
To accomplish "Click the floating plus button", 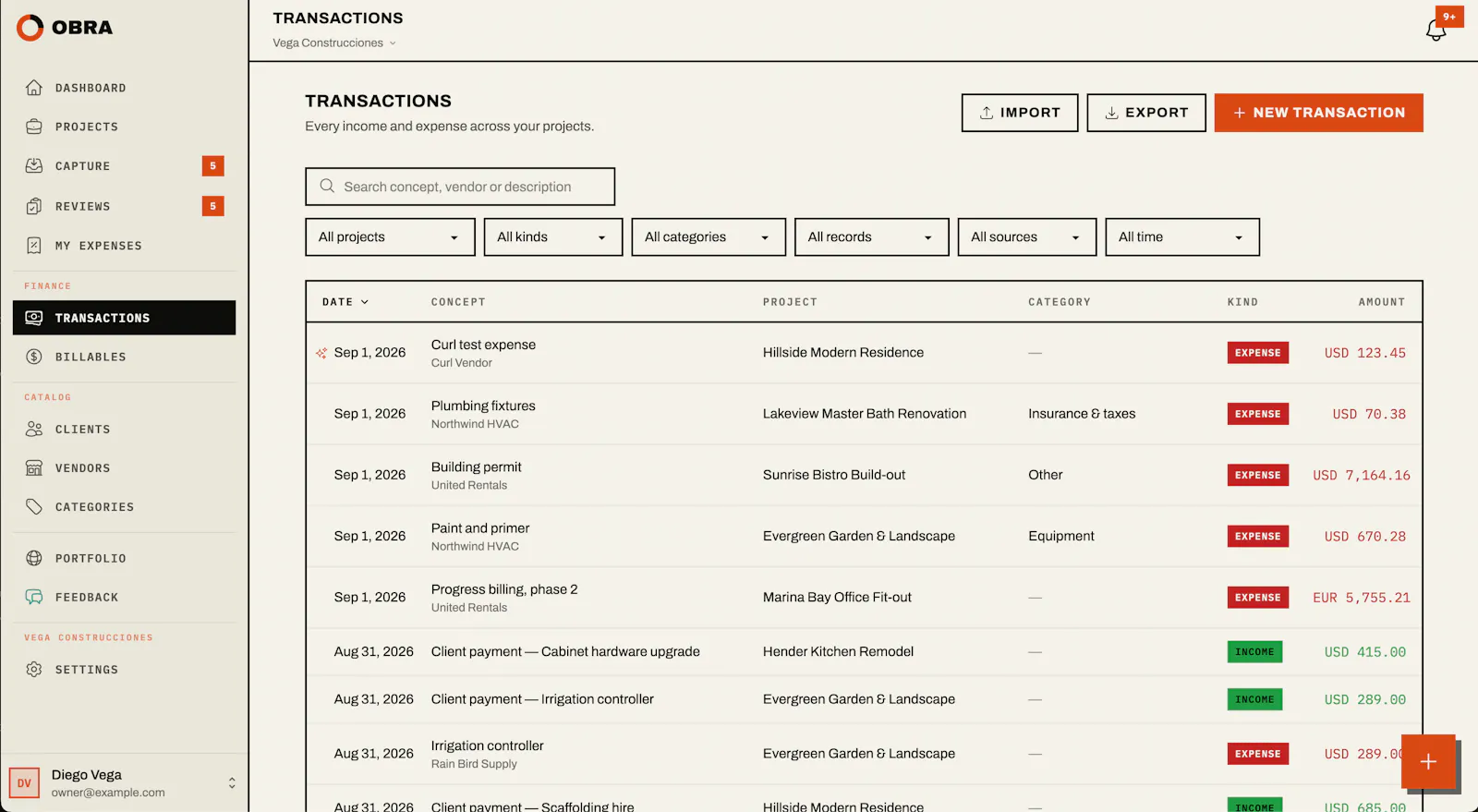I will 1428,762.
